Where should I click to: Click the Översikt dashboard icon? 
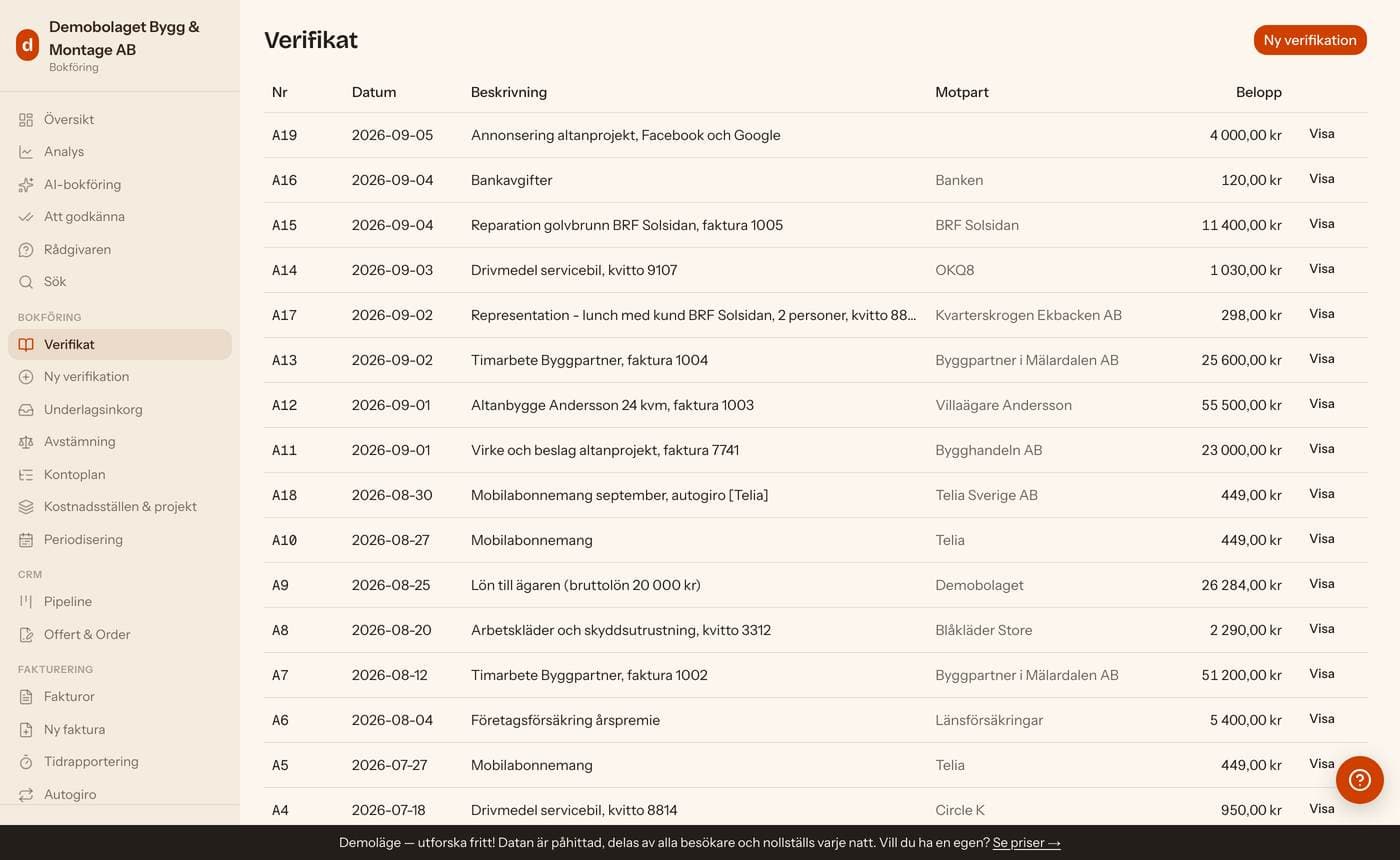(x=26, y=120)
